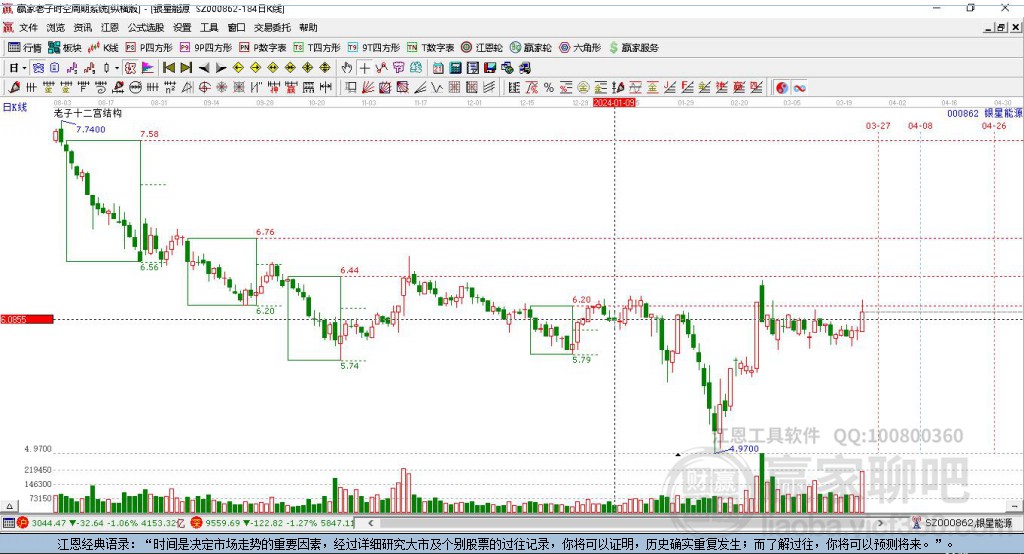Step chart left with black arrow
The image size is (1024, 554).
click(204, 68)
